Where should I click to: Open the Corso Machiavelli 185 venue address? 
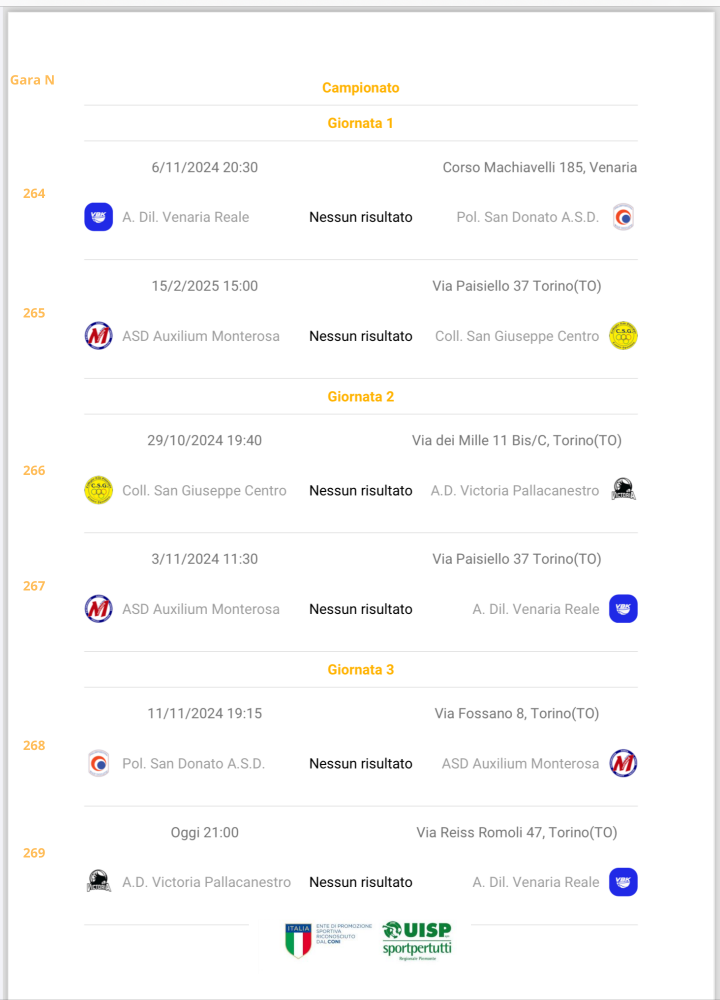coord(540,167)
